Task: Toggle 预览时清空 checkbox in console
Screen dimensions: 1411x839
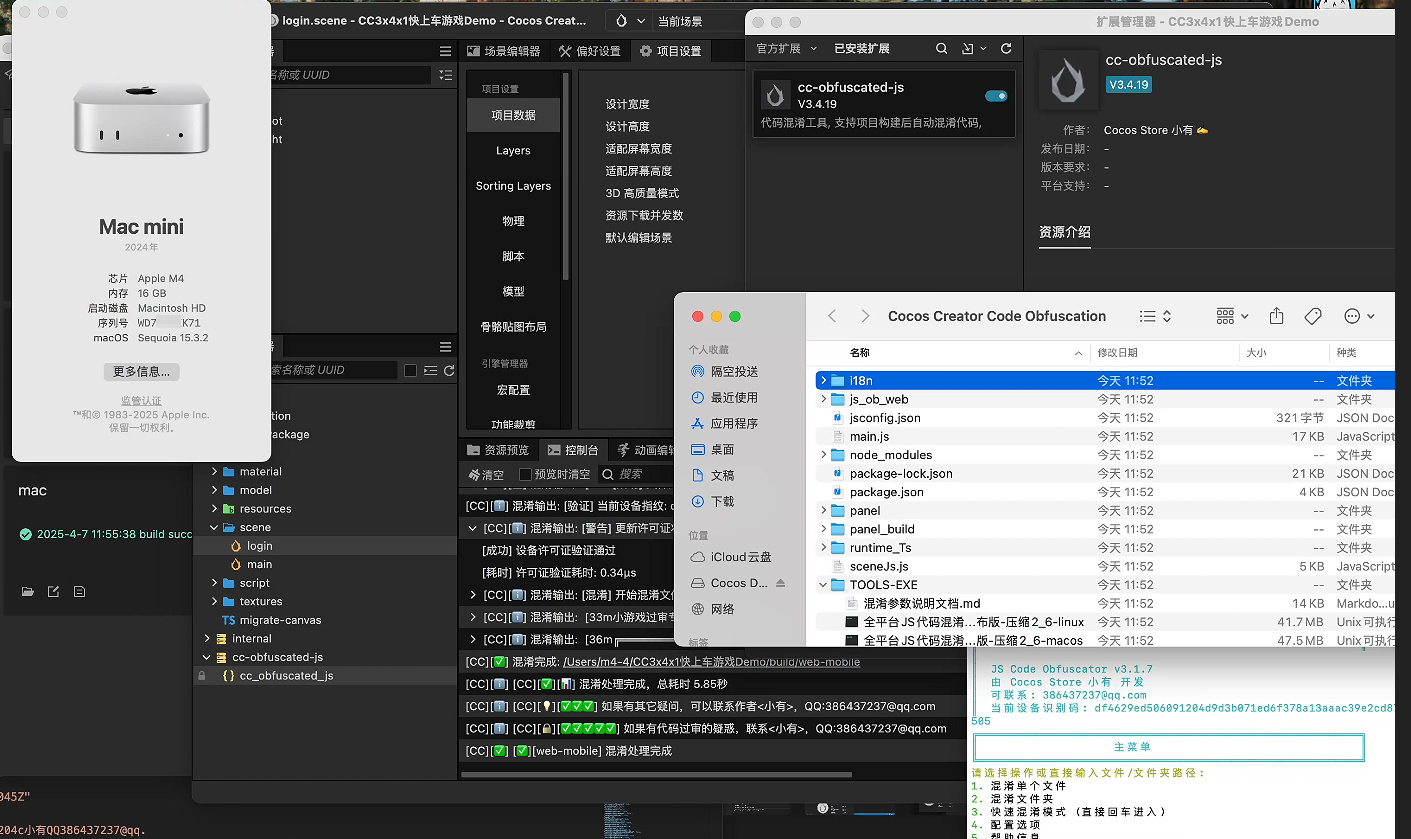Action: pyautogui.click(x=526, y=474)
